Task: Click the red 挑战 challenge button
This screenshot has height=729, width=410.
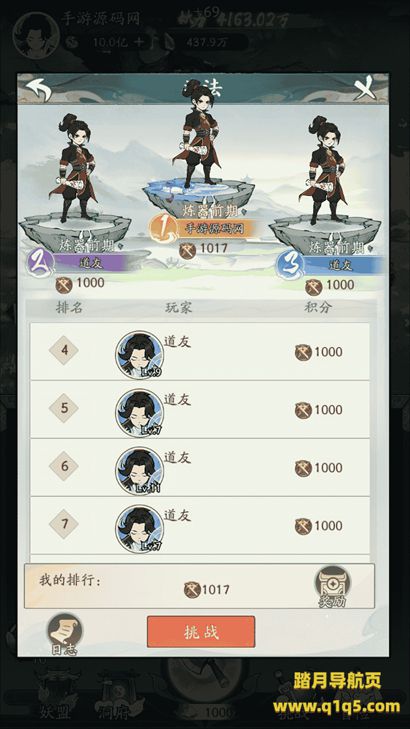Action: [201, 632]
